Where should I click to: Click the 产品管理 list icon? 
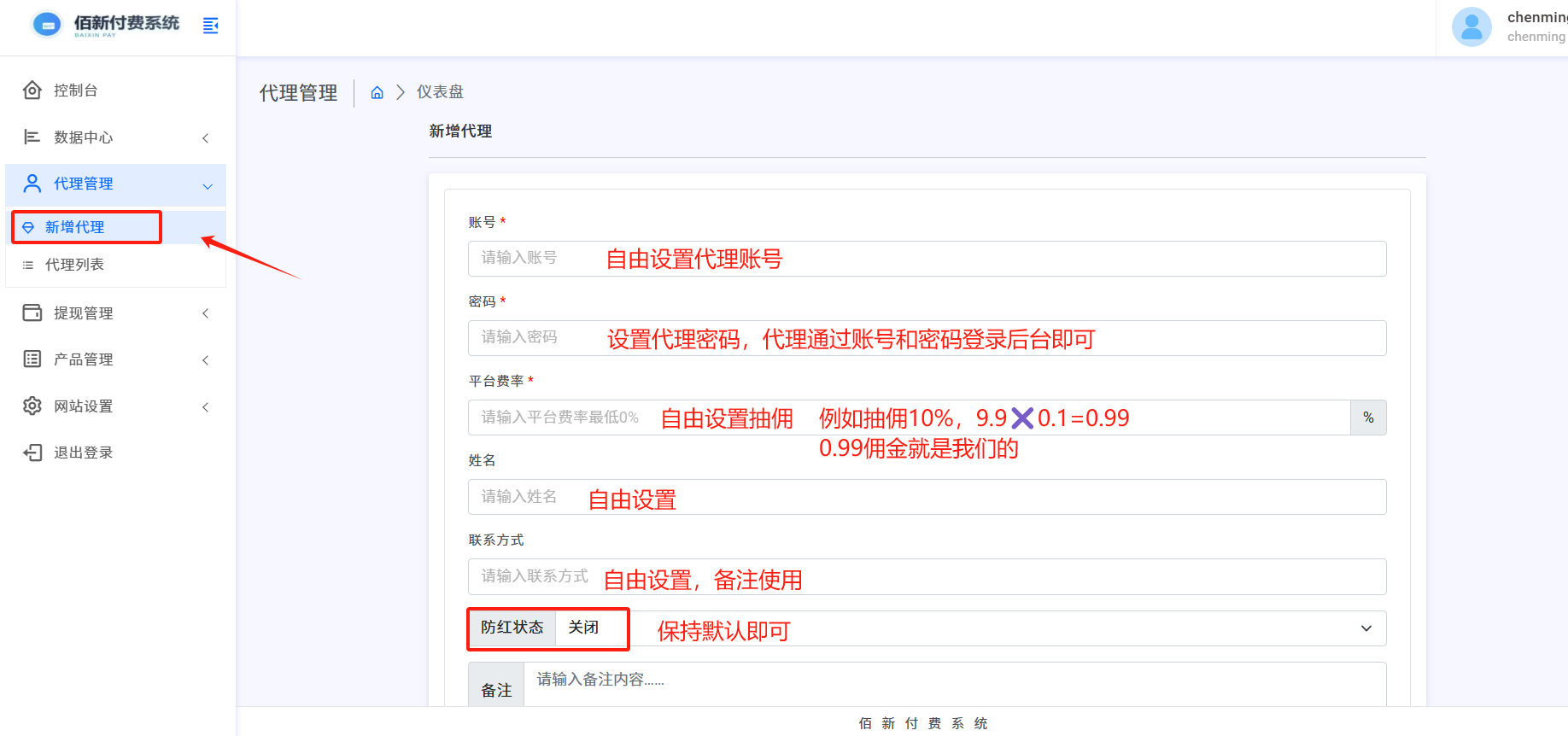pyautogui.click(x=32, y=359)
